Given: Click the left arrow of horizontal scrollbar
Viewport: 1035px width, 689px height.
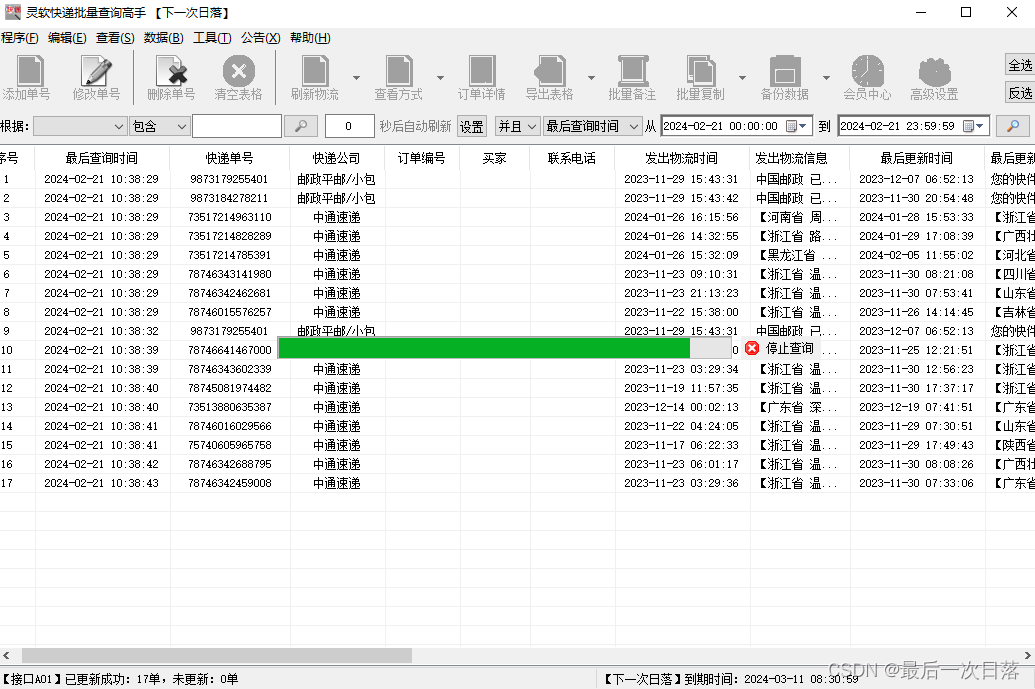Looking at the screenshot, I should (6, 655).
